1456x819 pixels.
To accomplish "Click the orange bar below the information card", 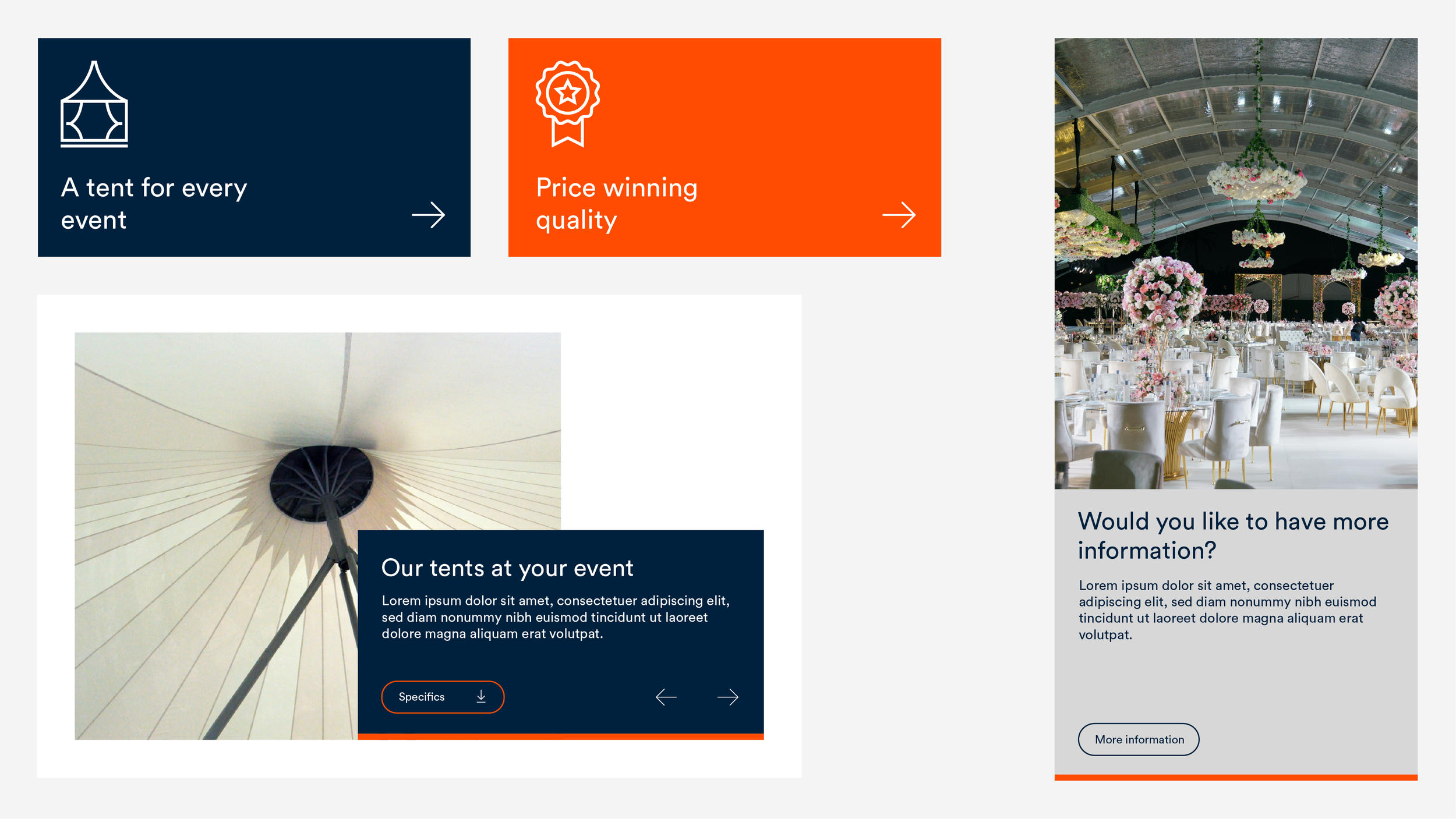I will tap(1236, 778).
